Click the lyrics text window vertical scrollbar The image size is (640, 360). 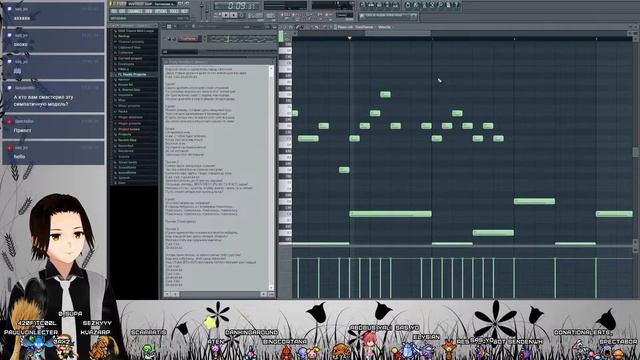tap(271, 178)
